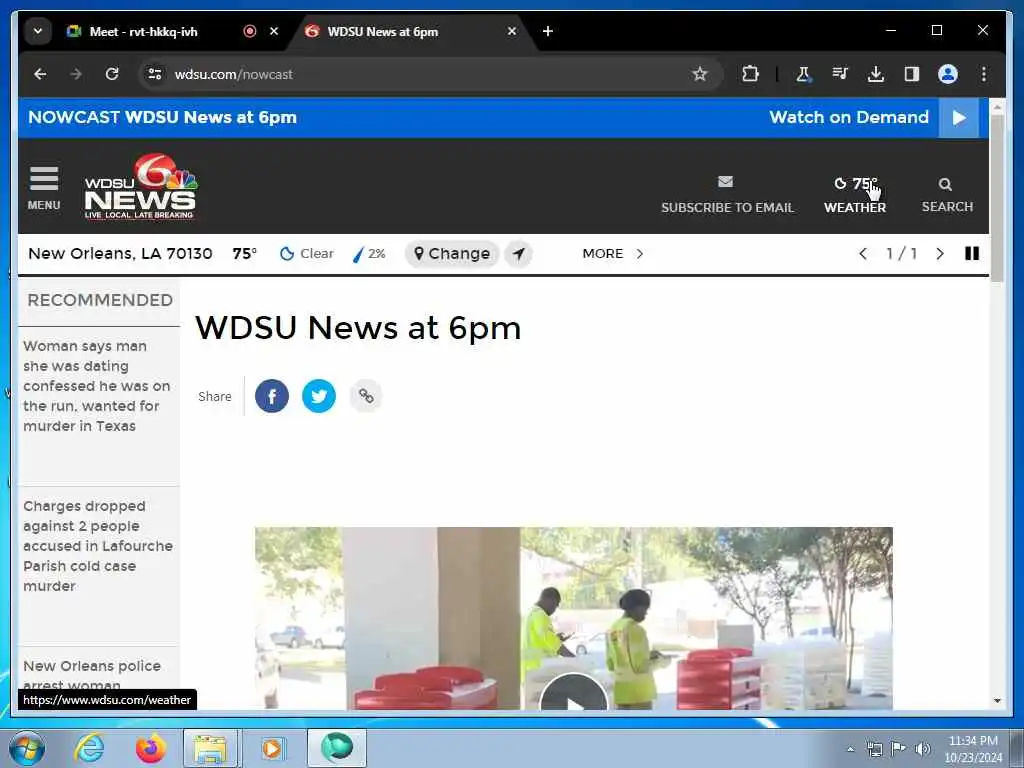Image resolution: width=1024 pixels, height=768 pixels.
Task: Close the WDSU News at 6pm tab
Action: (x=512, y=31)
